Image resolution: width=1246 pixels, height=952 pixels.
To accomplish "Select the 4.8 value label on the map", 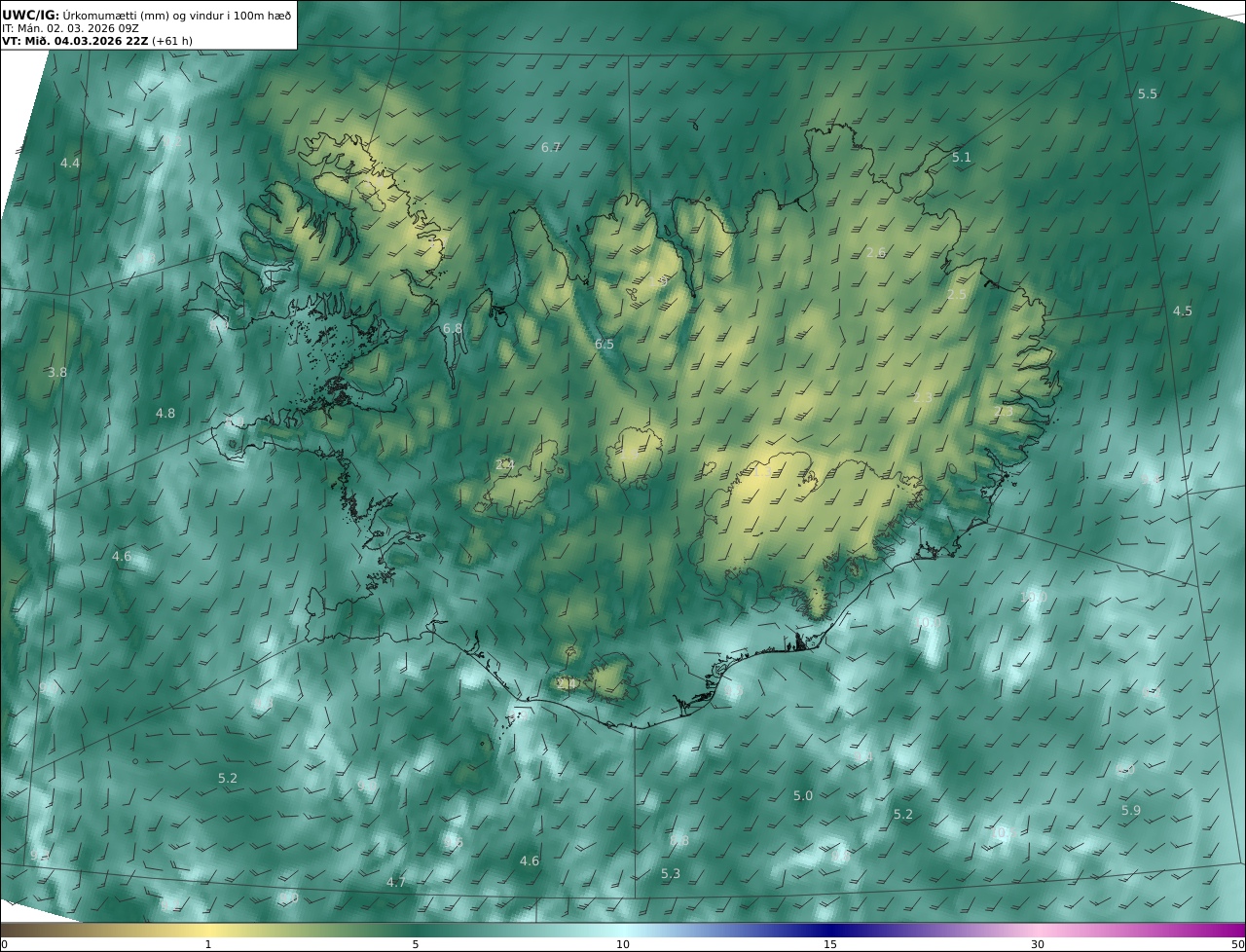I will 165,413.
